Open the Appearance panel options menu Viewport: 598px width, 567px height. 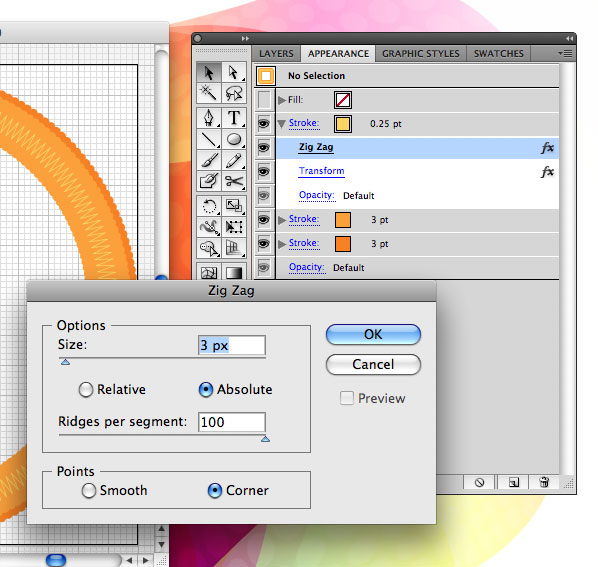pyautogui.click(x=566, y=53)
